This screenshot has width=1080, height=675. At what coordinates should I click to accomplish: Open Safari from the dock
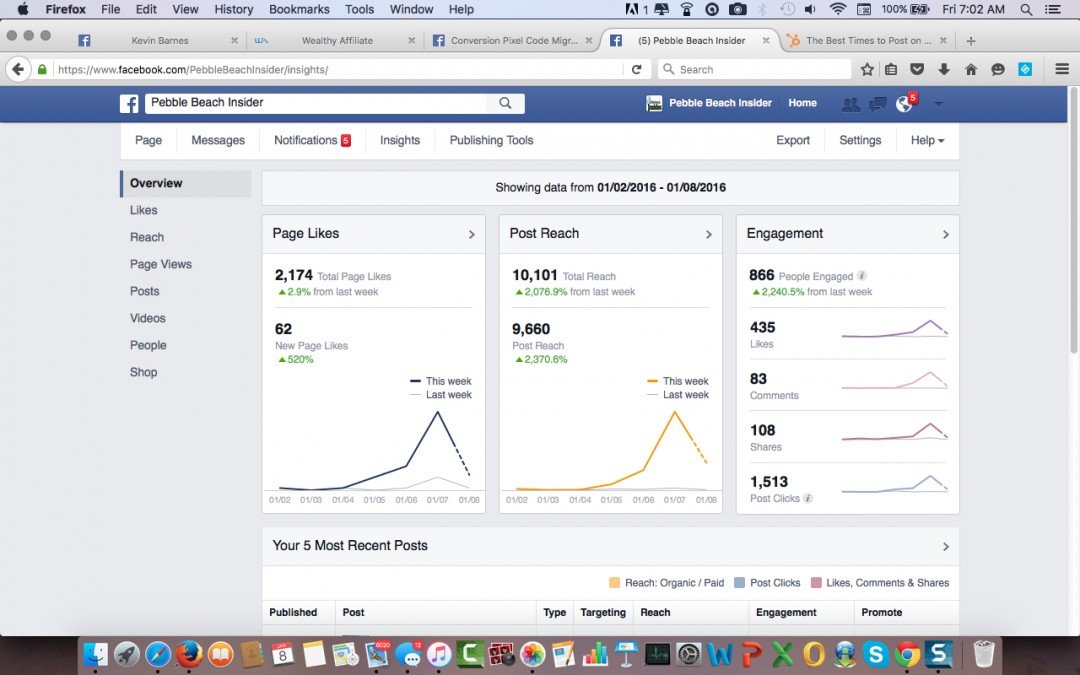pyautogui.click(x=158, y=654)
